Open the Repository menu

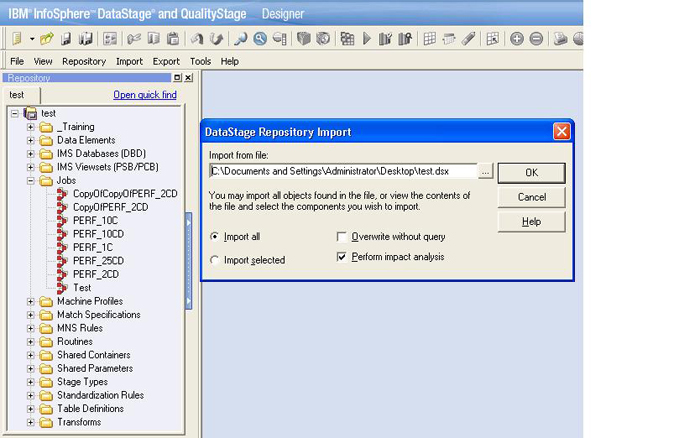(x=84, y=61)
